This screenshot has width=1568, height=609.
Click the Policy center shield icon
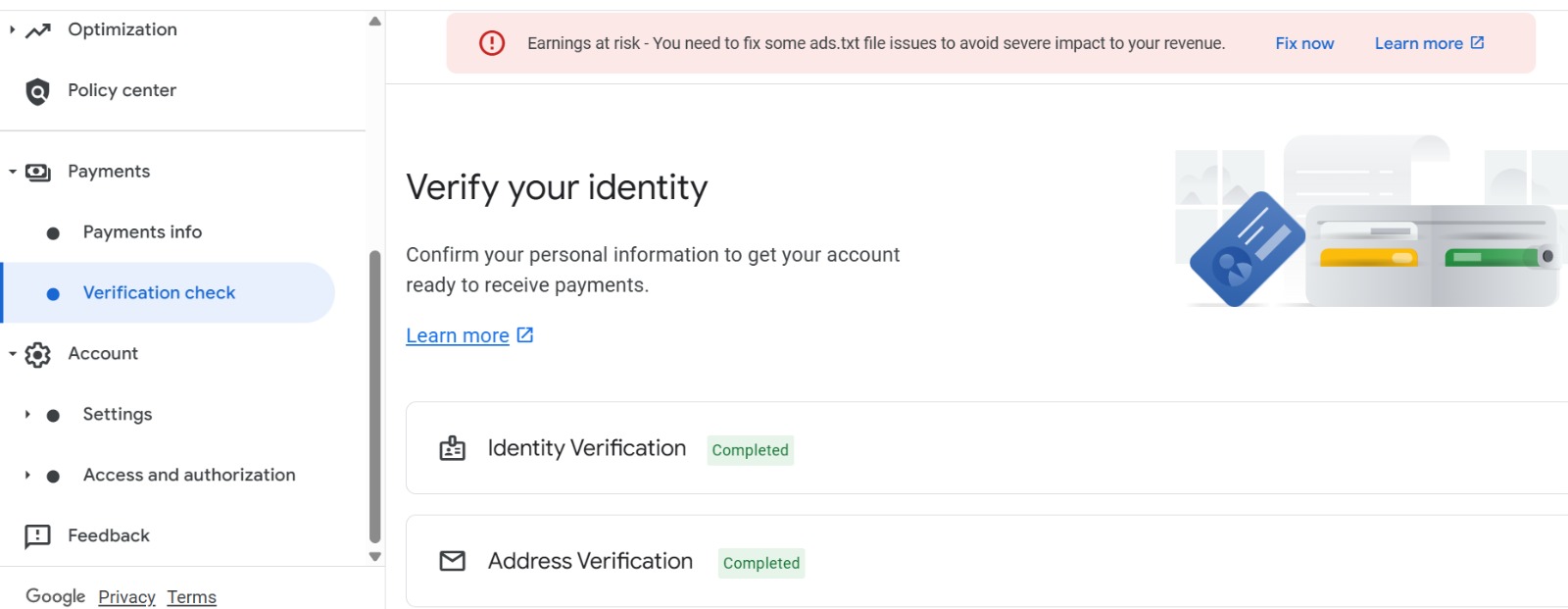pyautogui.click(x=37, y=91)
